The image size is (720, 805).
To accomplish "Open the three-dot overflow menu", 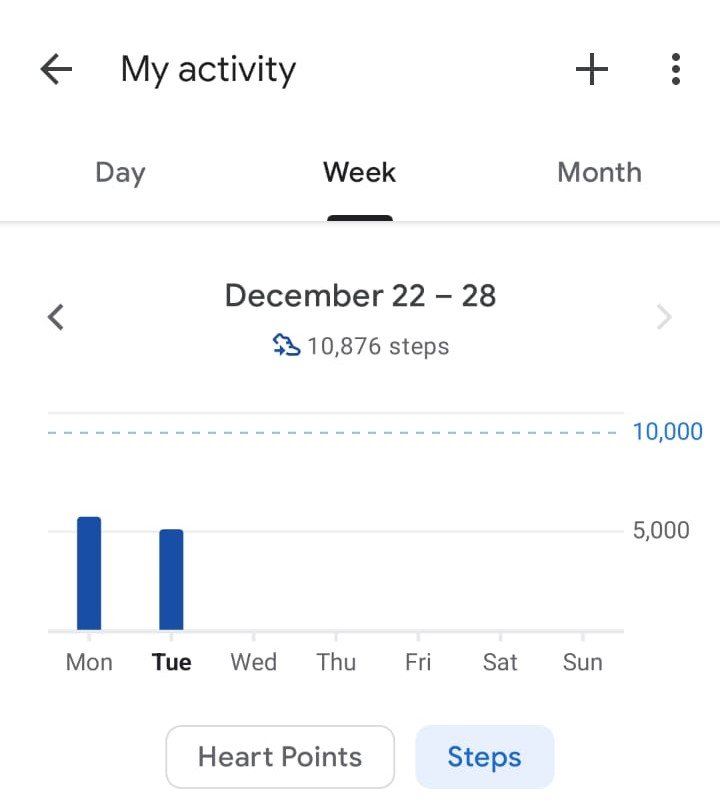I will click(676, 69).
